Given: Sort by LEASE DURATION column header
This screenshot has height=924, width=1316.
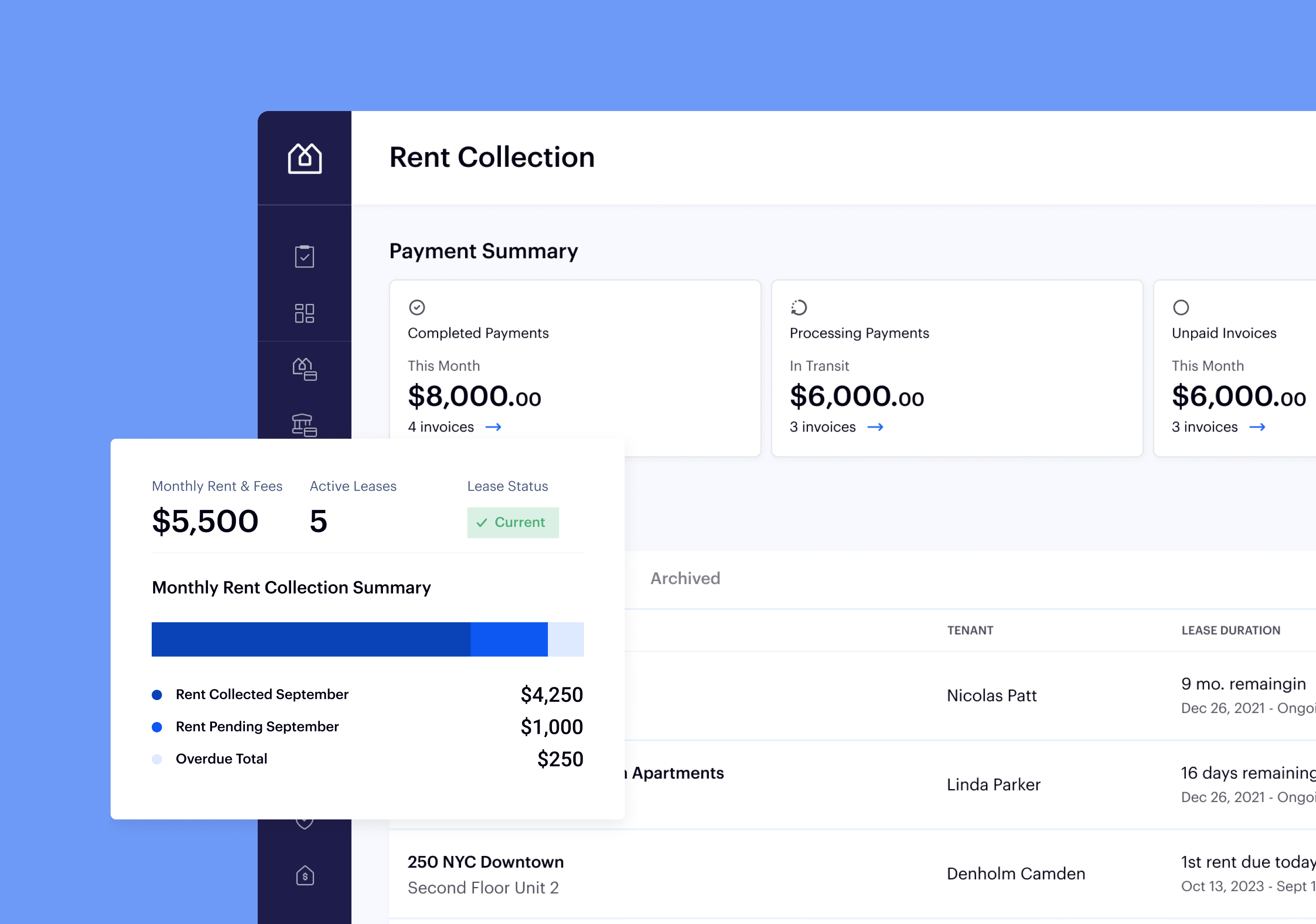Looking at the screenshot, I should coord(1231,630).
